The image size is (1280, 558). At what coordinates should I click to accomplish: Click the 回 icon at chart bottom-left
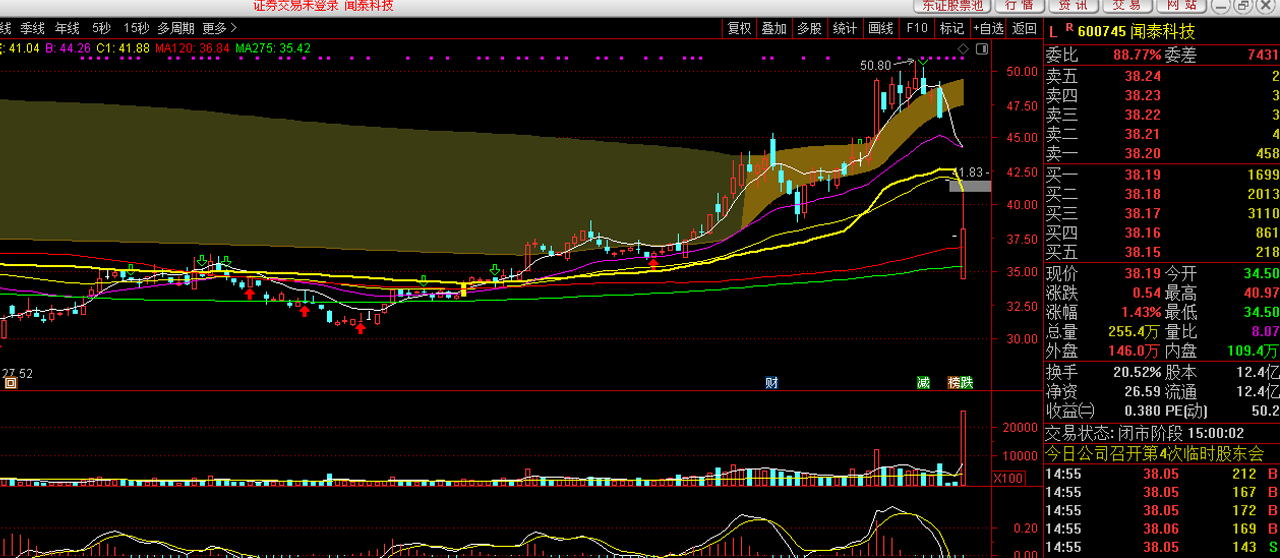coord(10,382)
